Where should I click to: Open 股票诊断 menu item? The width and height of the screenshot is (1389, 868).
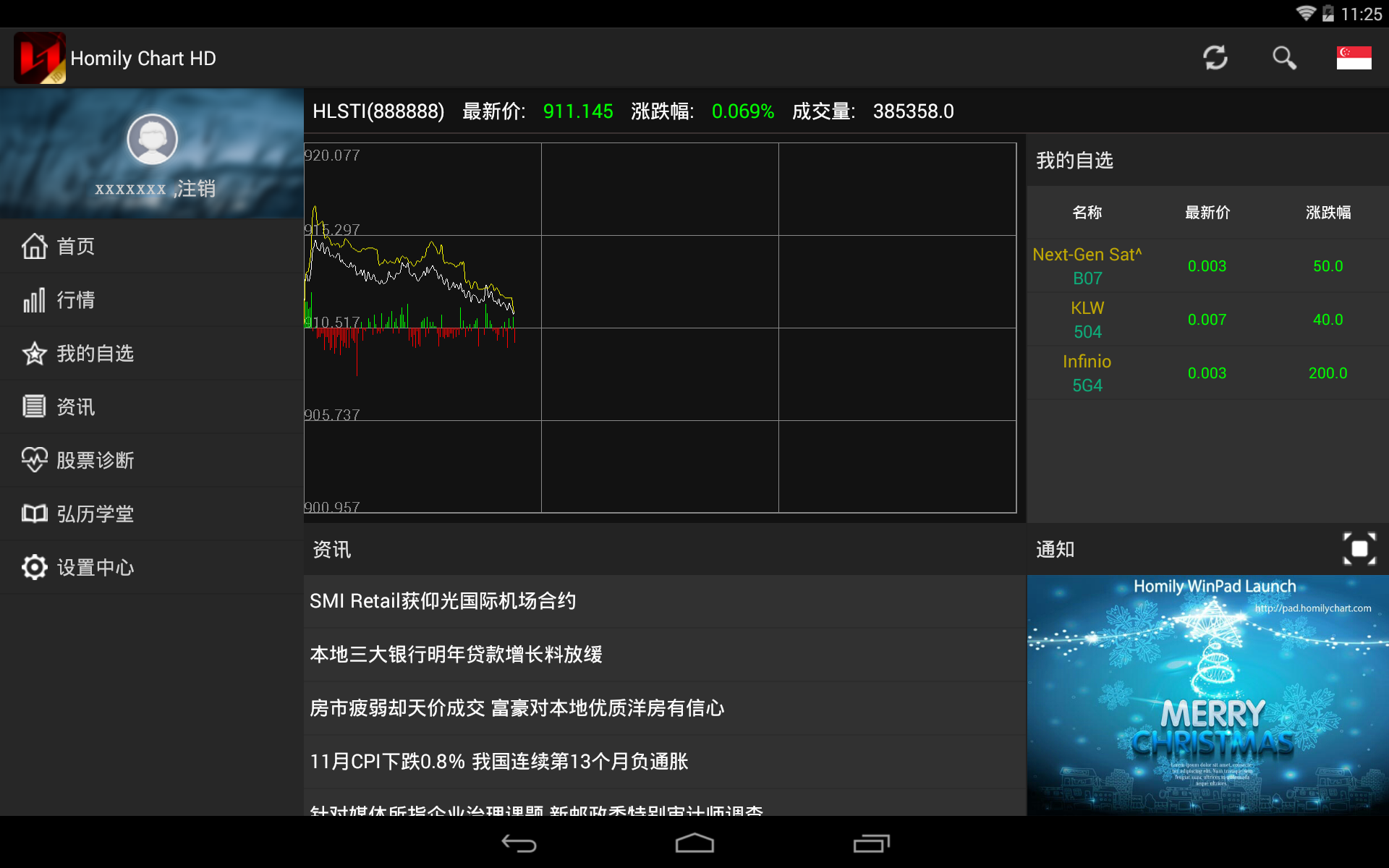(x=152, y=460)
